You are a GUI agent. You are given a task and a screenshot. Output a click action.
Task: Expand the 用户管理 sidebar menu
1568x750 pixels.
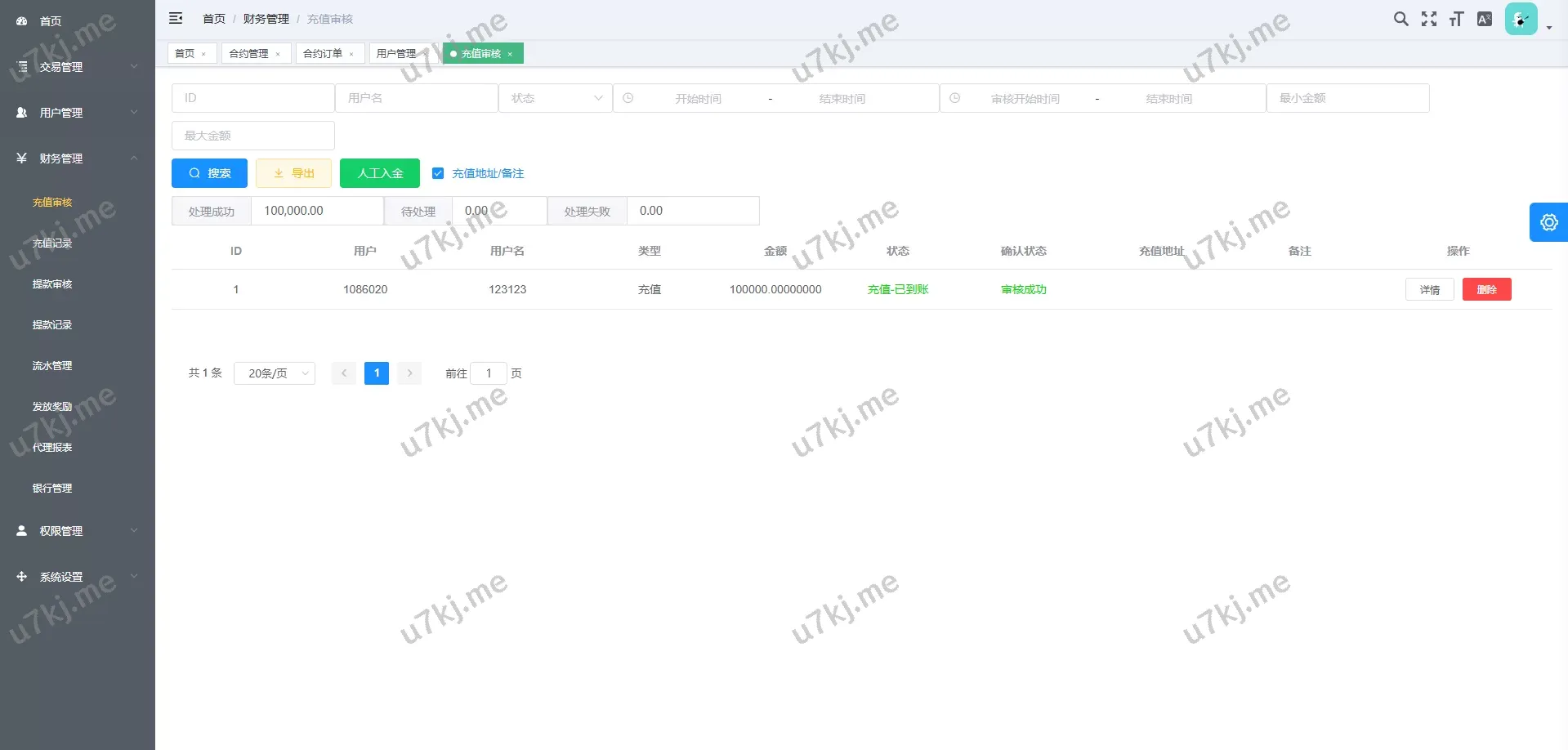pyautogui.click(x=78, y=113)
